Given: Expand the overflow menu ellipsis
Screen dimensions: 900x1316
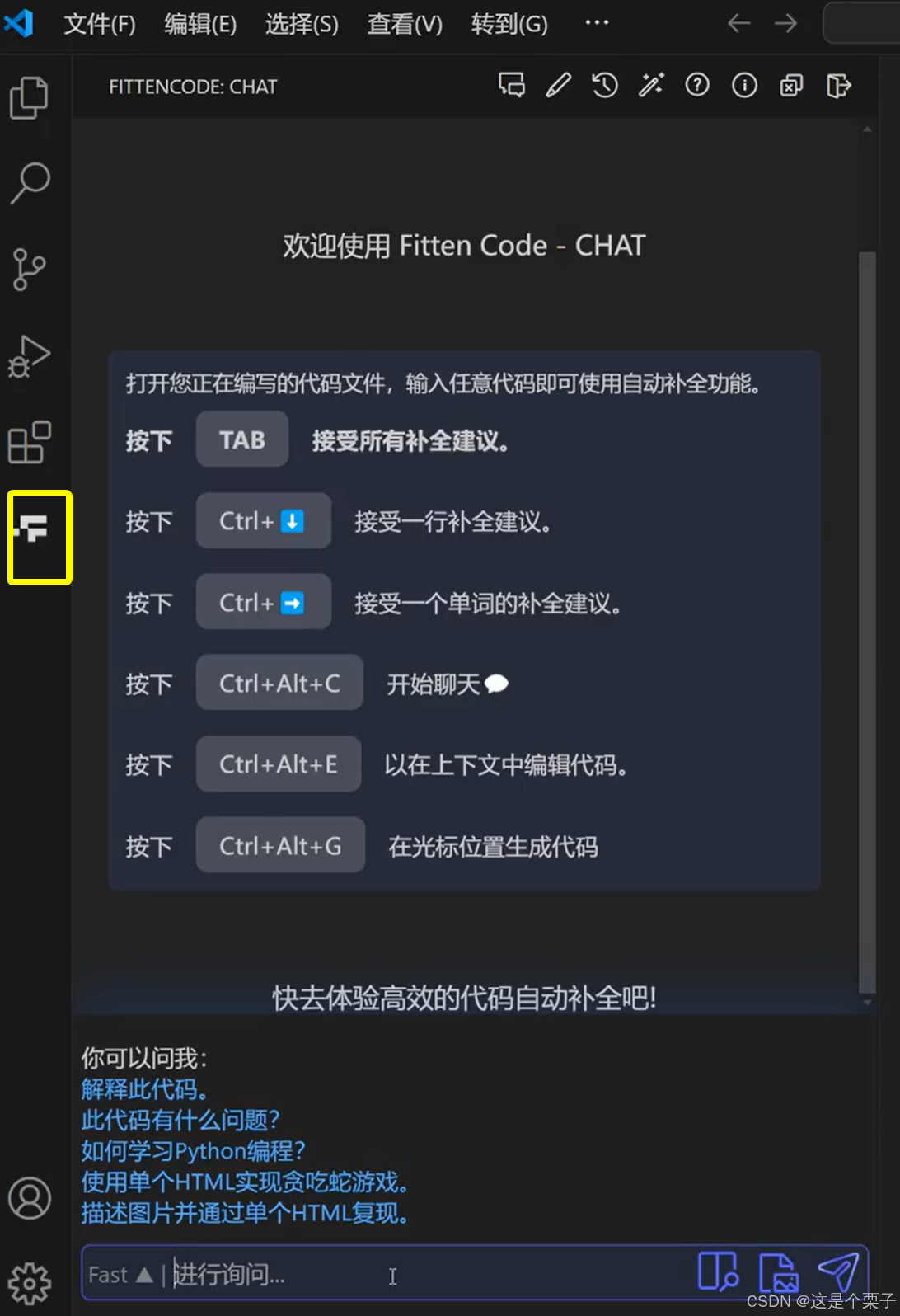Looking at the screenshot, I should (x=597, y=23).
